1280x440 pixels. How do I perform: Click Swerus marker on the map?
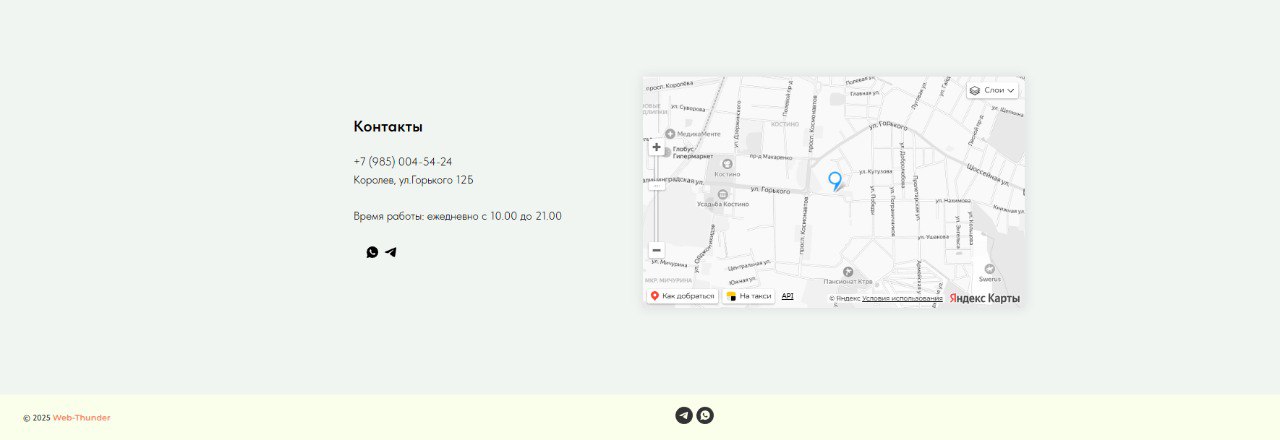coord(989,269)
